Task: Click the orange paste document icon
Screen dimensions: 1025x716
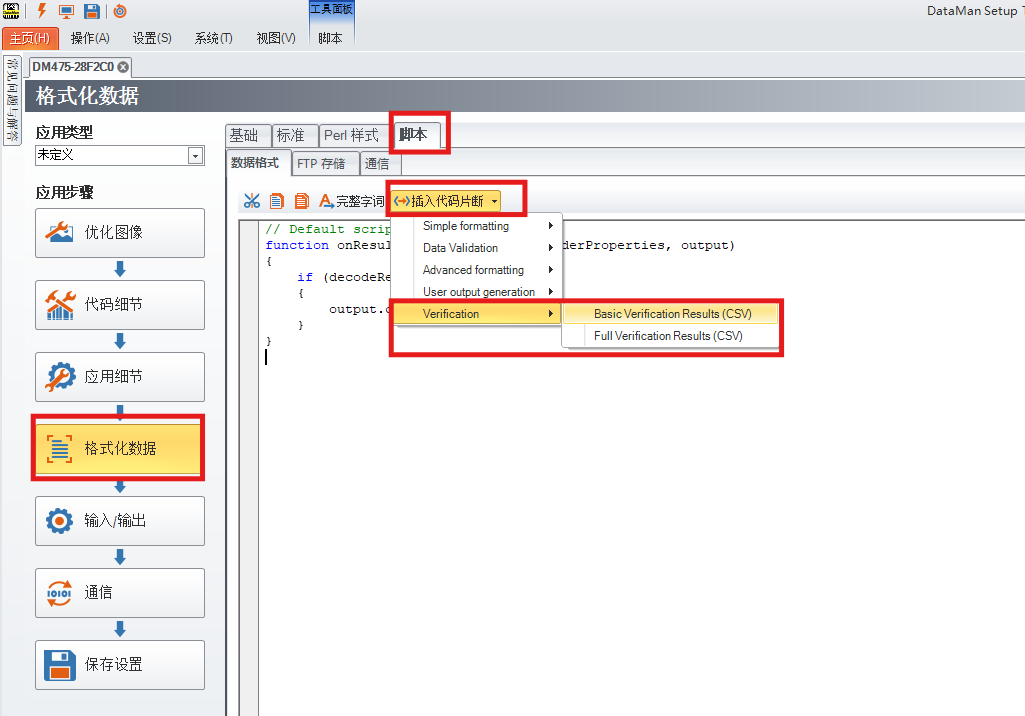Action: pyautogui.click(x=301, y=201)
